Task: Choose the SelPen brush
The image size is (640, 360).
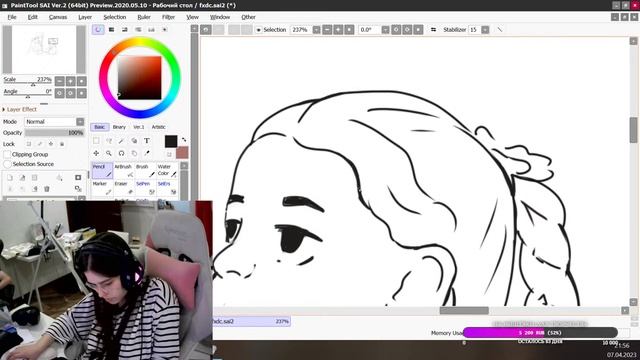Action: click(145, 188)
